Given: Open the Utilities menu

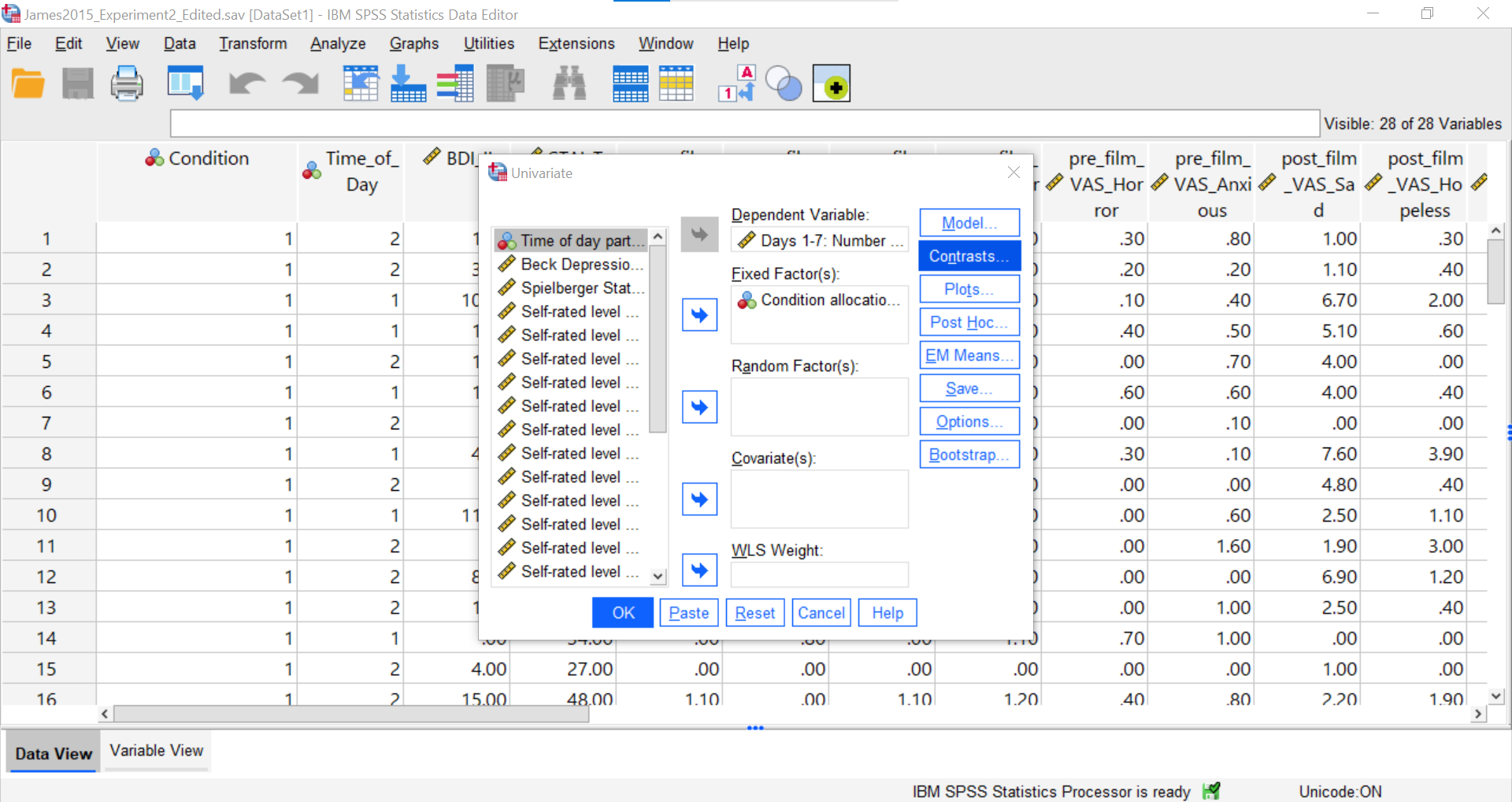Looking at the screenshot, I should (488, 43).
